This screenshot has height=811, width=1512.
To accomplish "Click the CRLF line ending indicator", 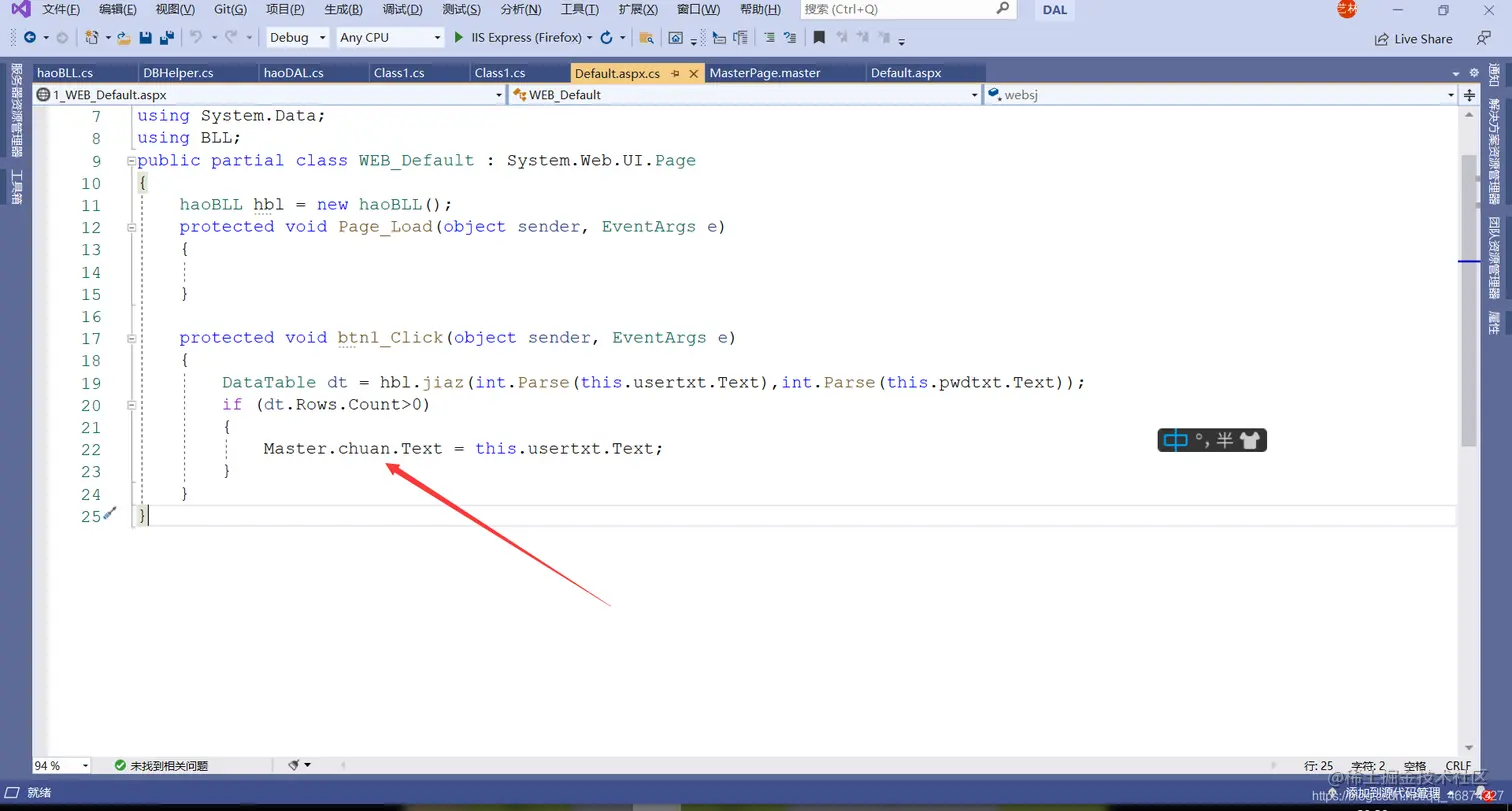I will coord(1457,765).
